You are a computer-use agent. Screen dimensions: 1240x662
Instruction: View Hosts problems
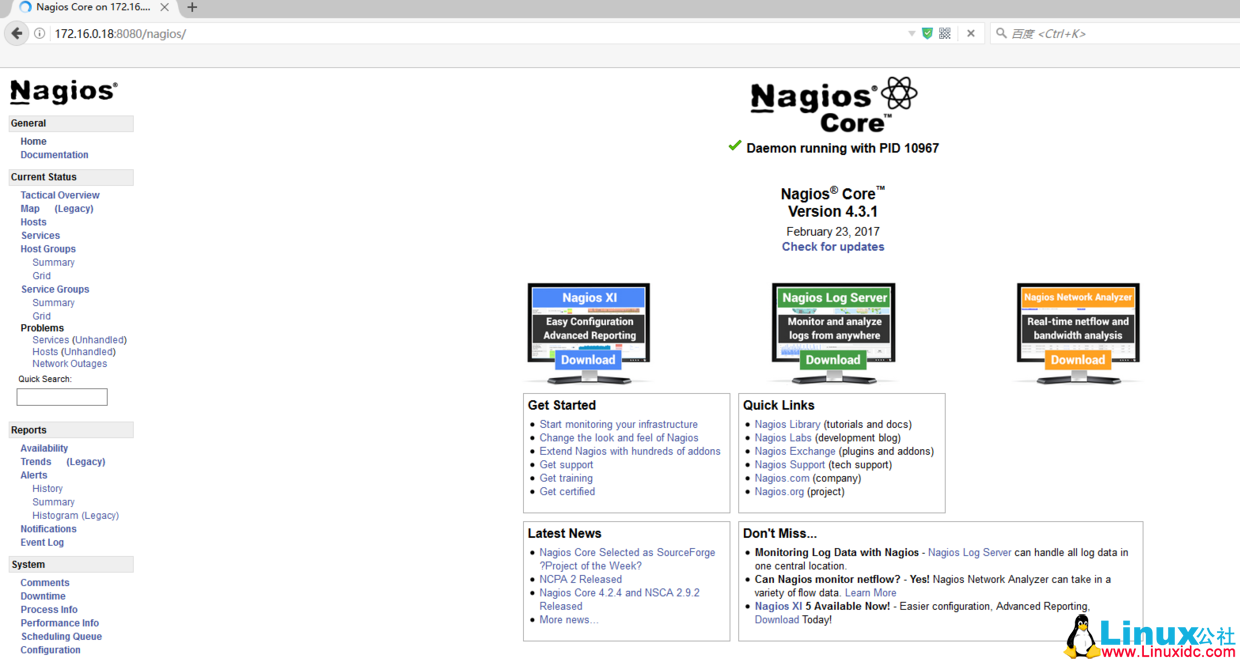click(x=45, y=352)
